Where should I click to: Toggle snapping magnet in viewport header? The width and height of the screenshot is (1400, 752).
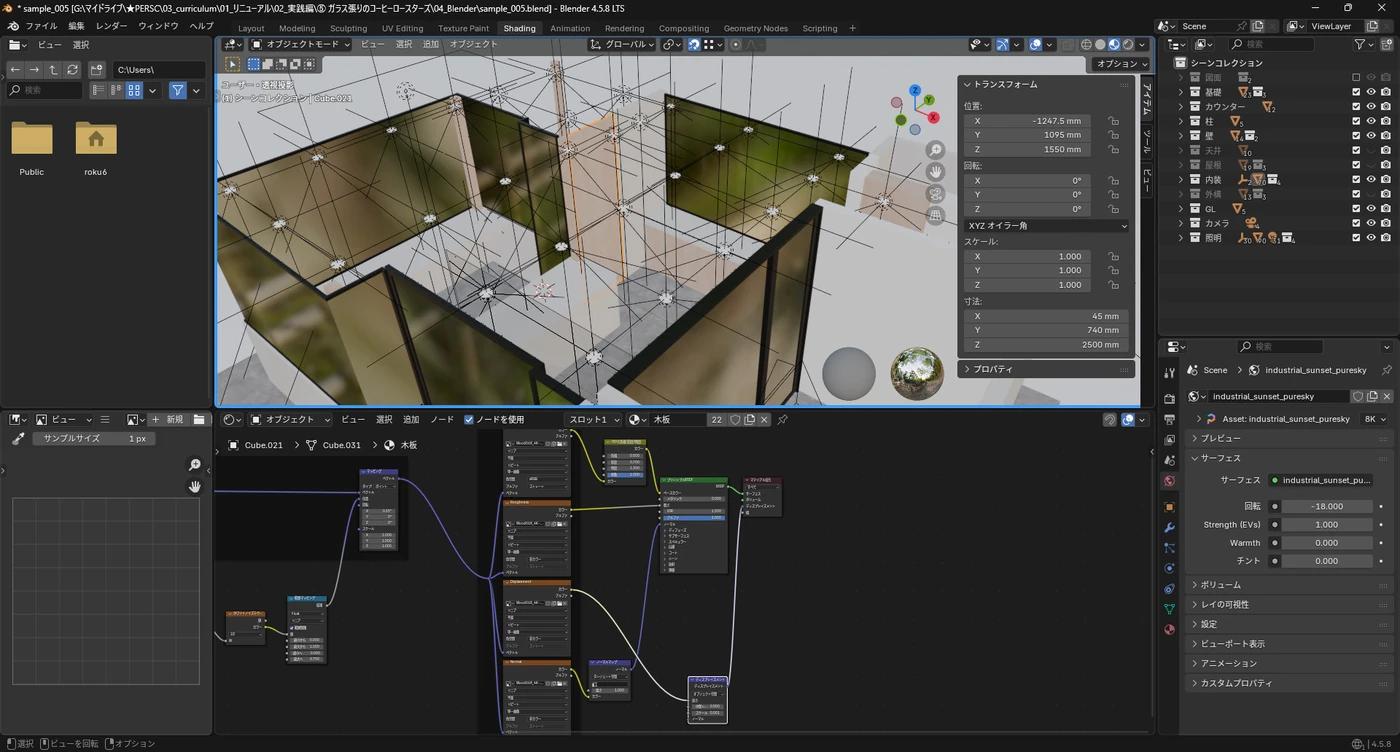coord(693,44)
